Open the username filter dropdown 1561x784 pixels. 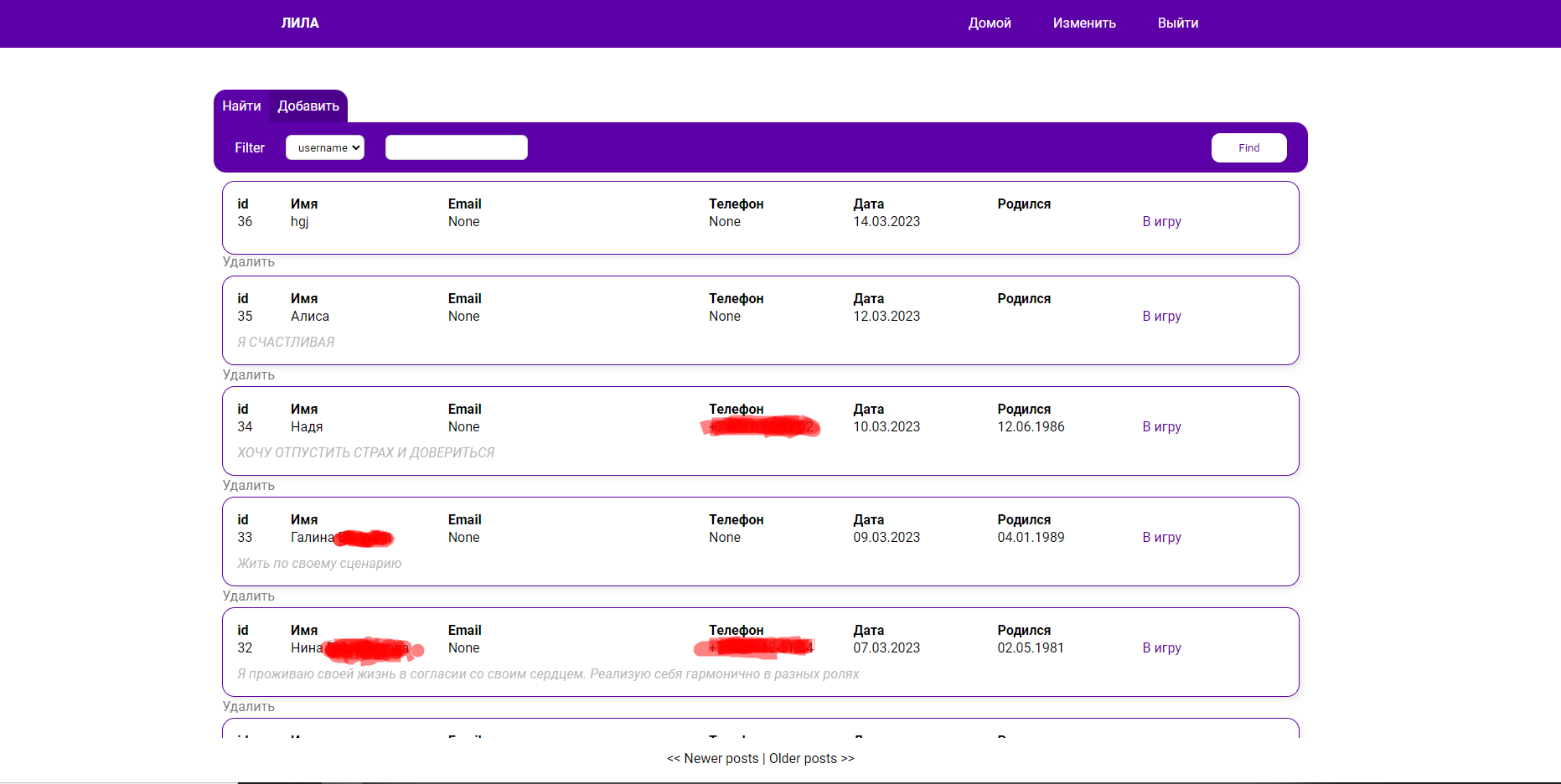[x=324, y=147]
